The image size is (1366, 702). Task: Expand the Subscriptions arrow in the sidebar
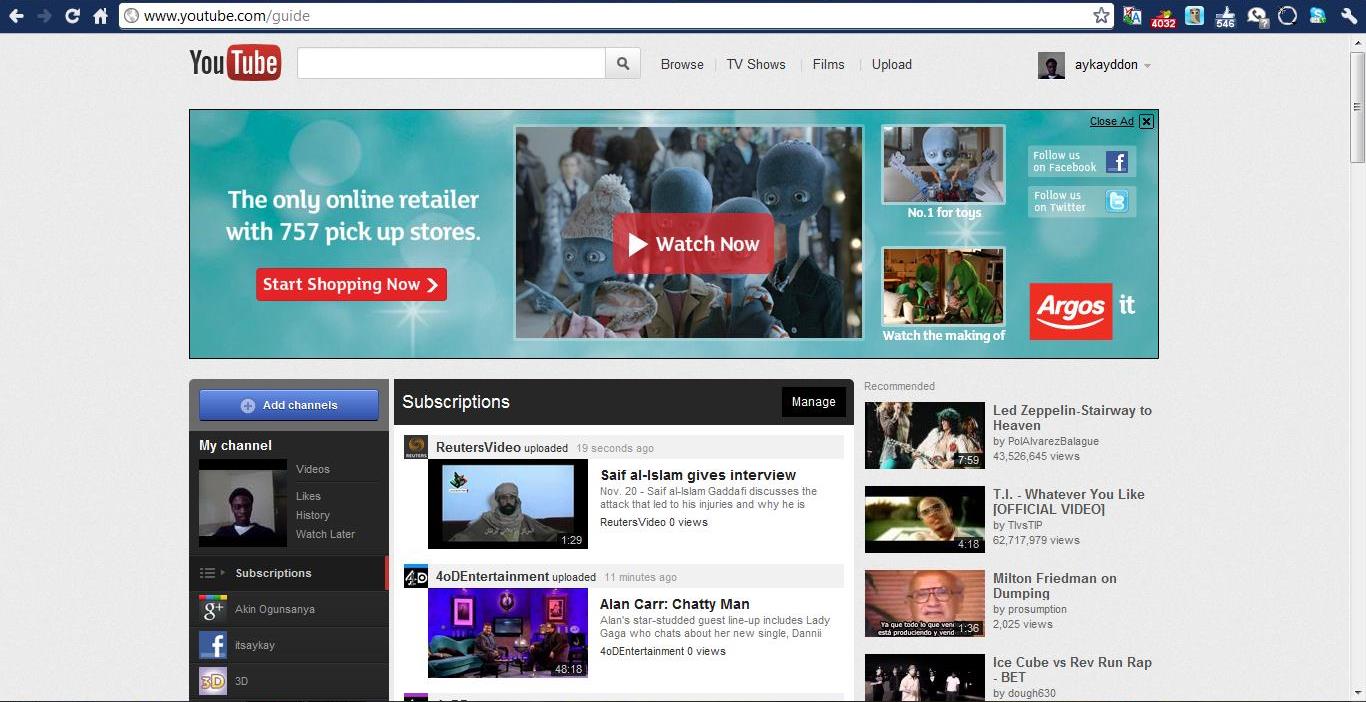223,573
